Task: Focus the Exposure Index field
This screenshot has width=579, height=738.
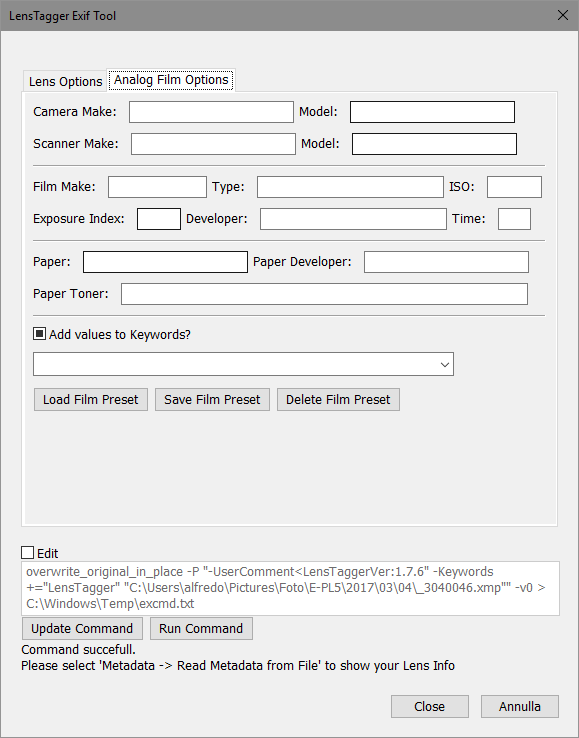Action: (x=159, y=219)
